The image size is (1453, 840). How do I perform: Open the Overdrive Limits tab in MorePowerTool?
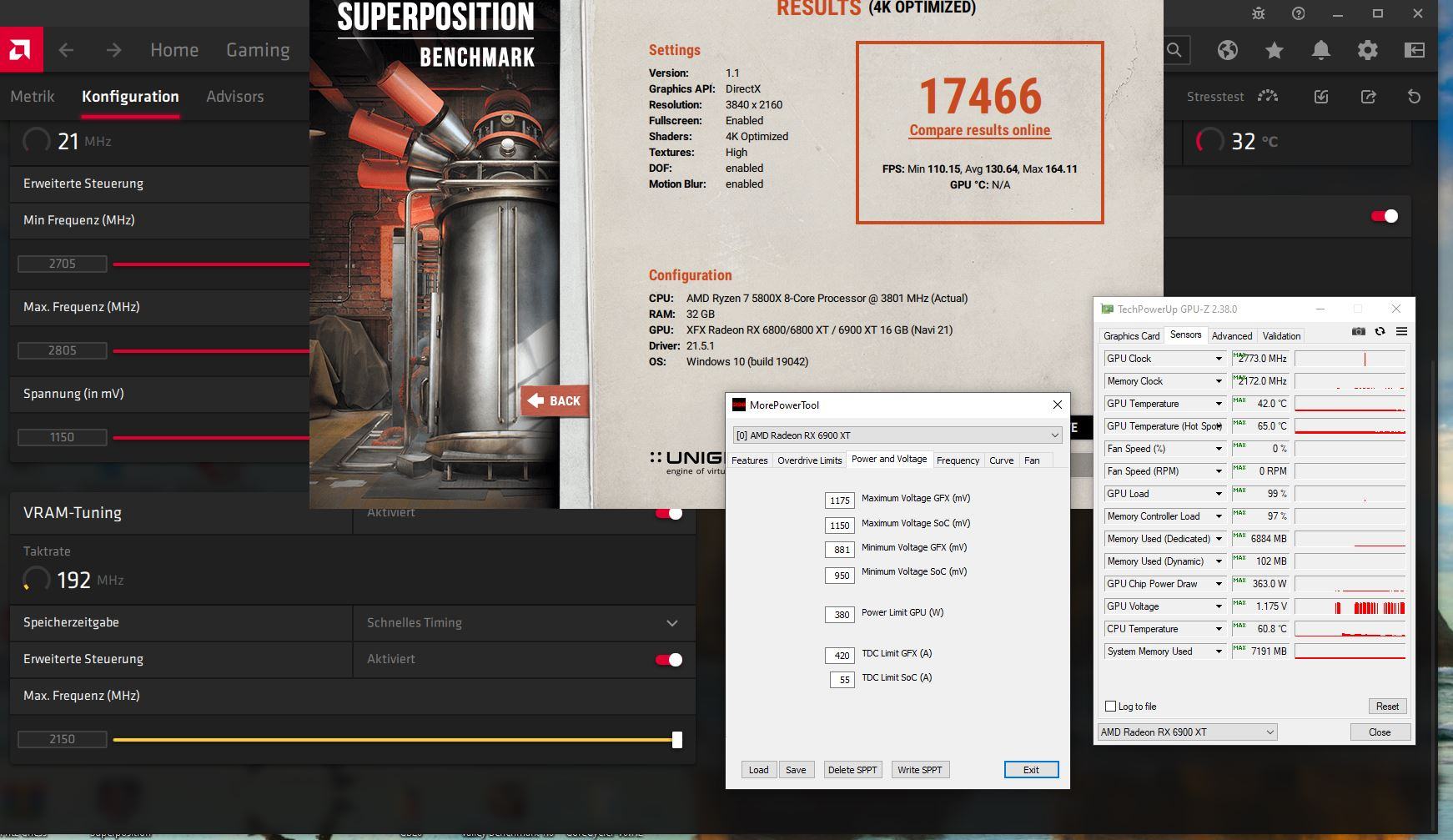pyautogui.click(x=809, y=460)
